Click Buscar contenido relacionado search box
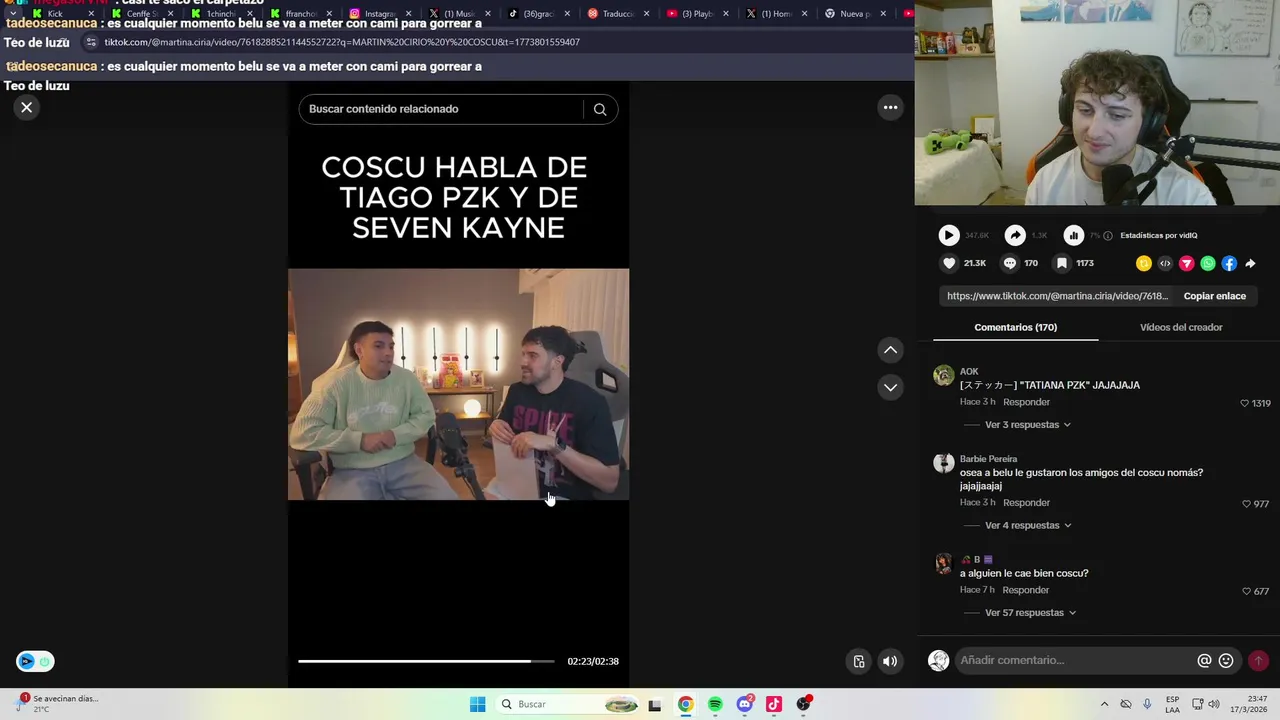This screenshot has height=720, width=1280. (x=440, y=109)
